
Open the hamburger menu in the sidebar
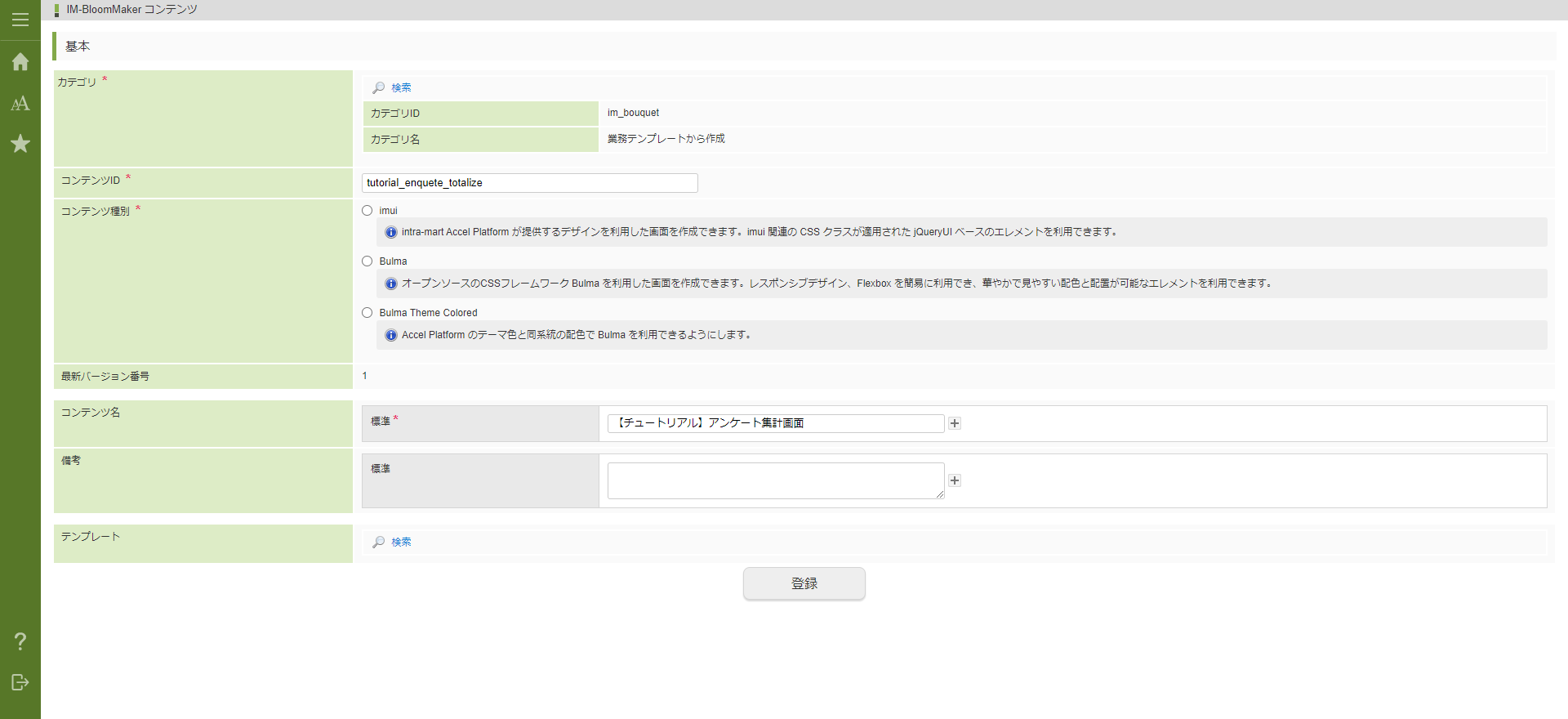click(20, 20)
